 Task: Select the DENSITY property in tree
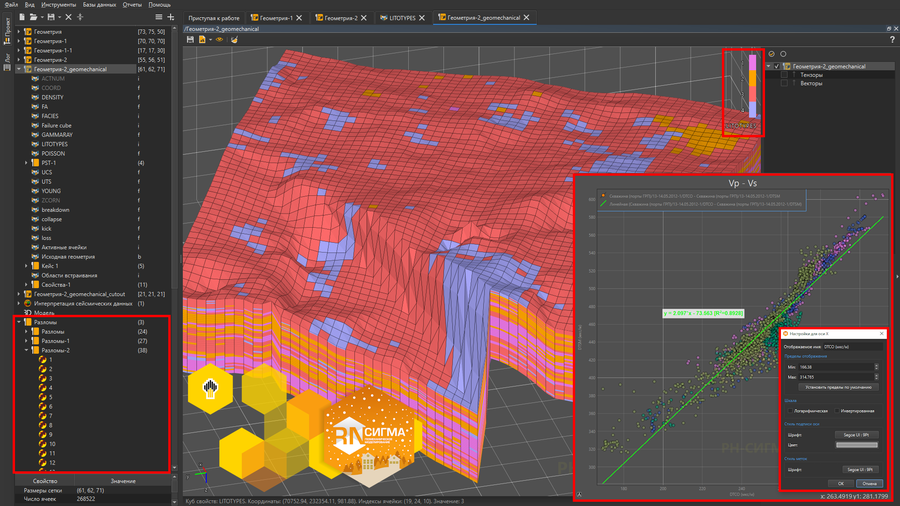52,97
